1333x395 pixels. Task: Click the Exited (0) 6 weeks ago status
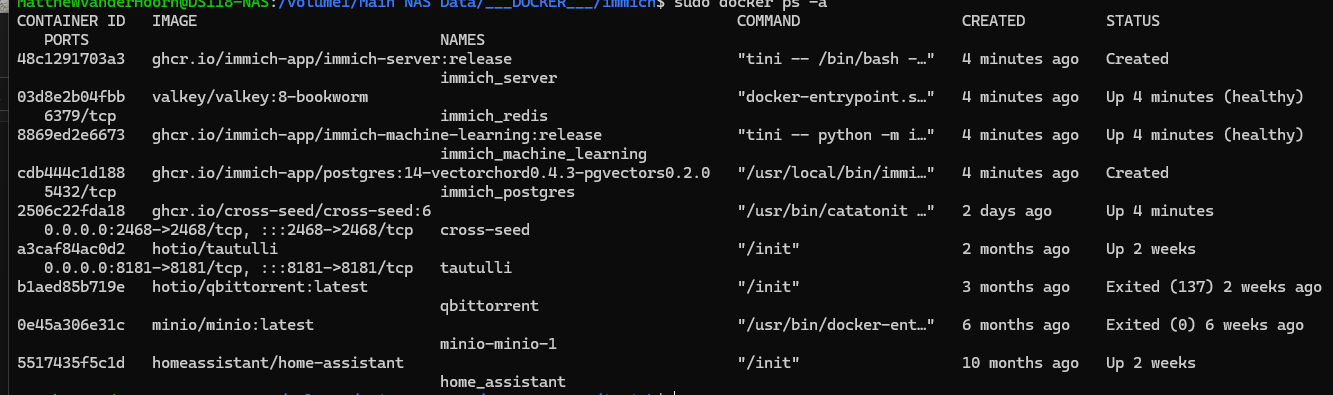(1205, 325)
